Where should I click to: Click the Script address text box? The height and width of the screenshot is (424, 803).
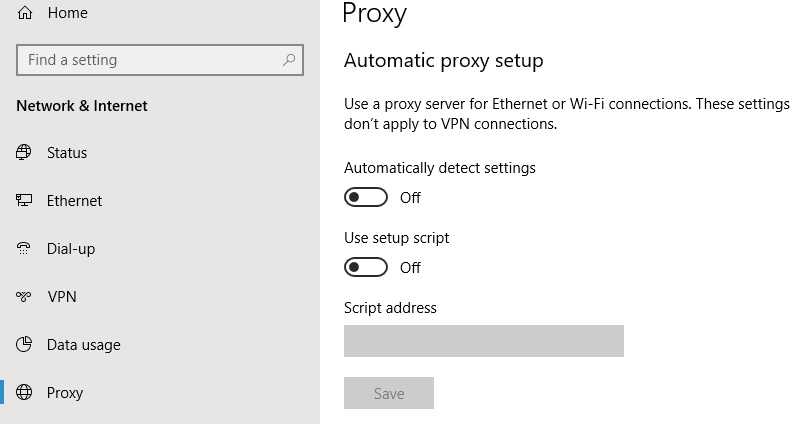click(483, 341)
